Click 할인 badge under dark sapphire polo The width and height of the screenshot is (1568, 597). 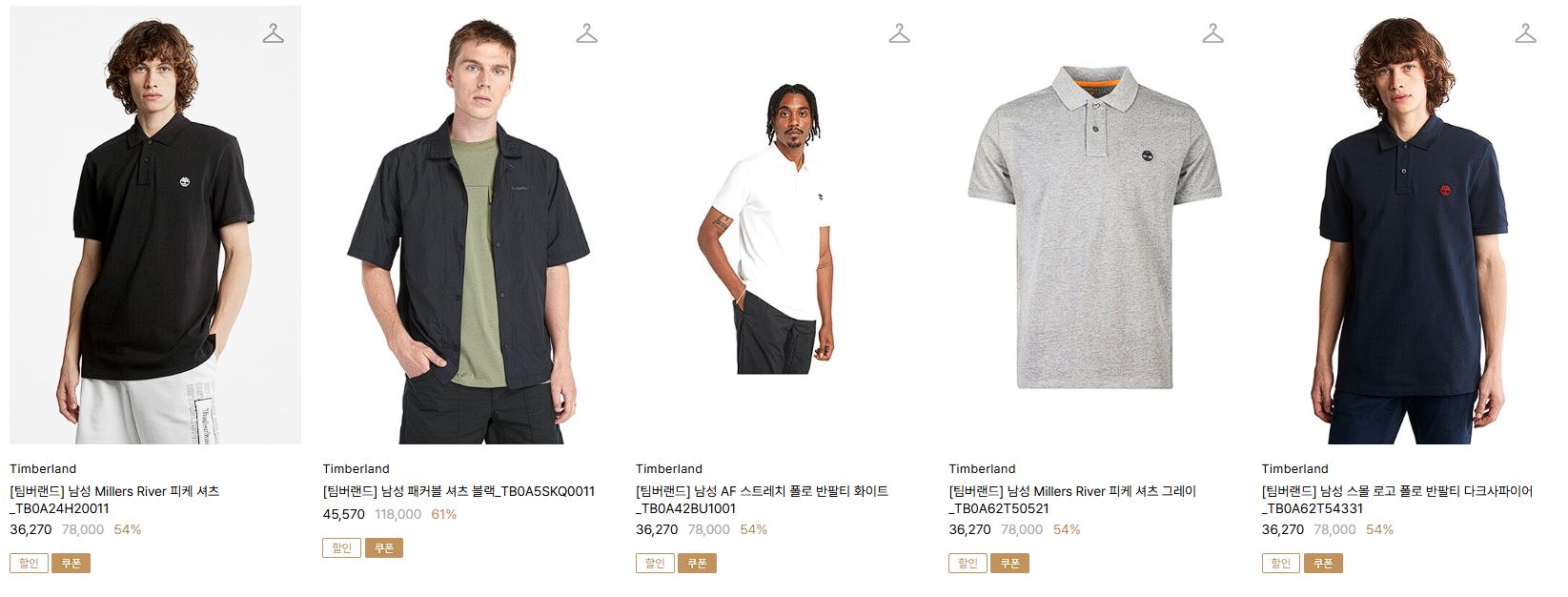[x=1280, y=564]
